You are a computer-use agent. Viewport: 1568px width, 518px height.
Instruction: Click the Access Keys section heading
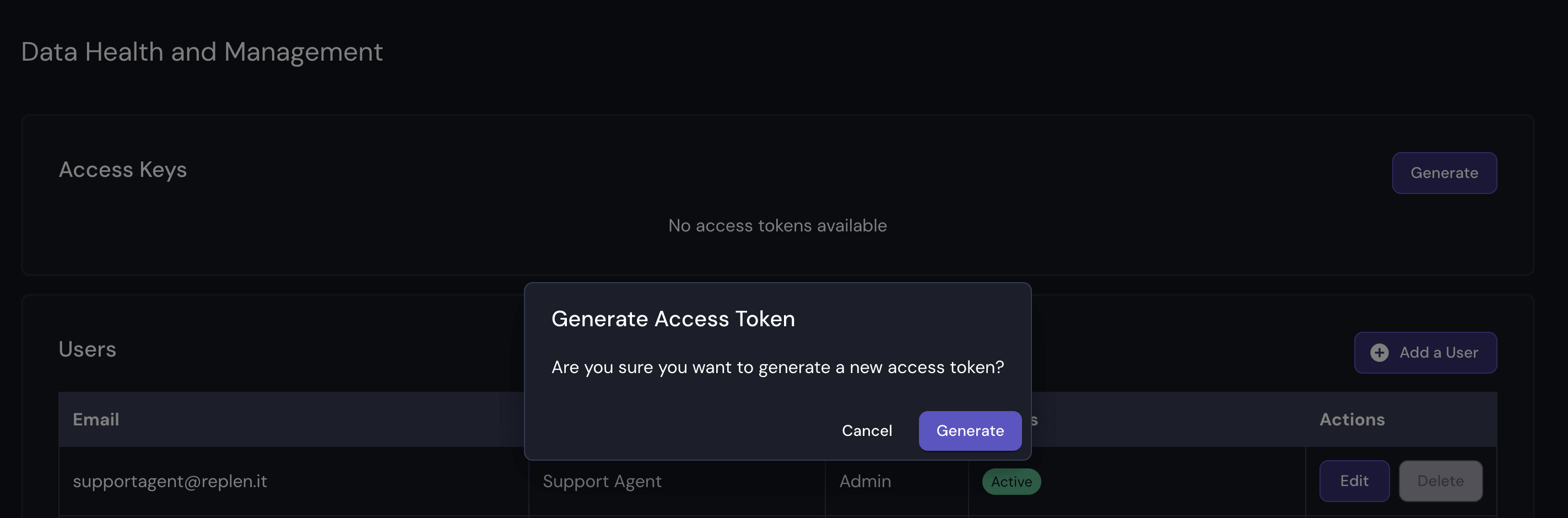coord(122,169)
